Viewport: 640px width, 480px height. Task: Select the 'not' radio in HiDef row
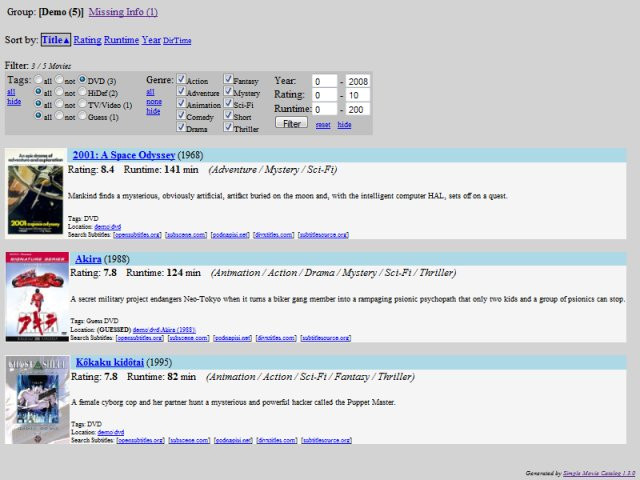59,91
